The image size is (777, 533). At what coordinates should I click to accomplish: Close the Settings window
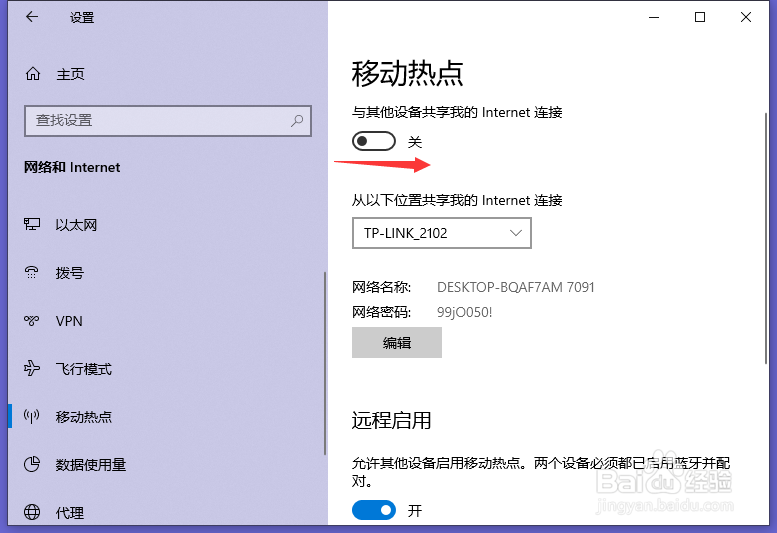pyautogui.click(x=746, y=17)
